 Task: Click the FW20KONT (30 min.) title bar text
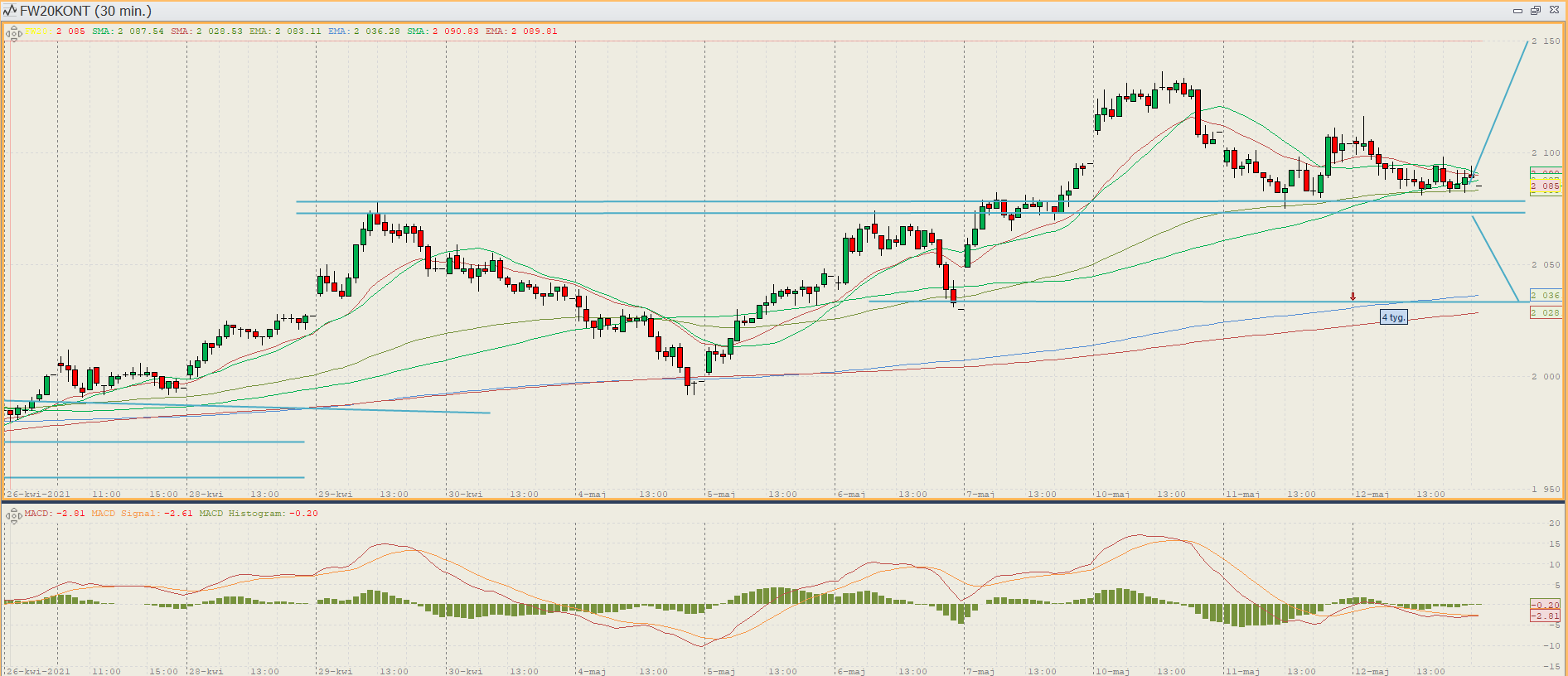click(85, 11)
